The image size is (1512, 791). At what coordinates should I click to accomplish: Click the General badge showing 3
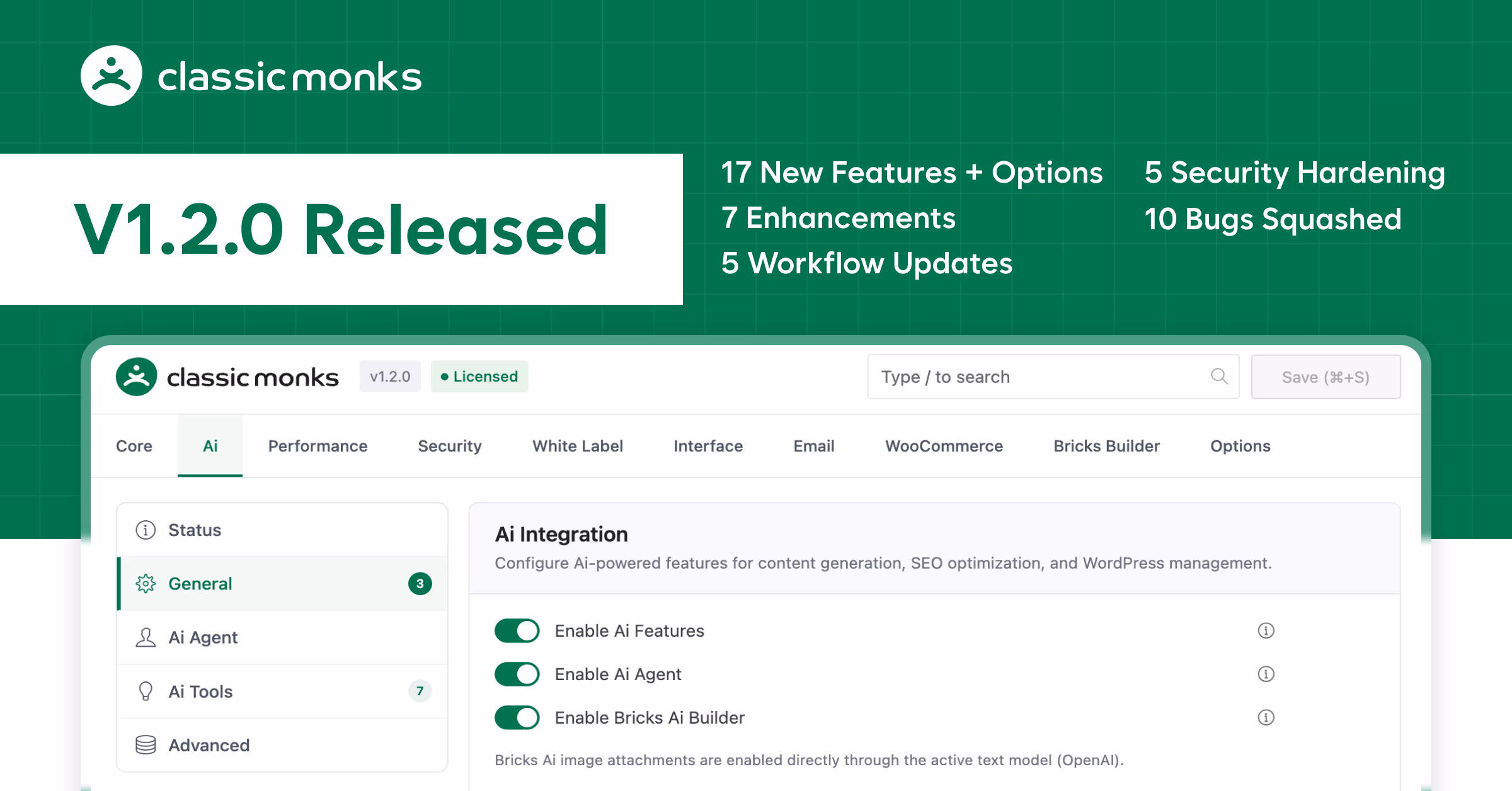420,584
